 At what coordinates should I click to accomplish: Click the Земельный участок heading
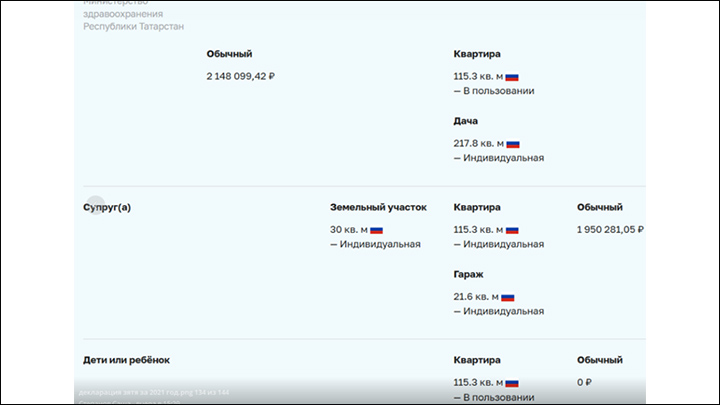pyautogui.click(x=378, y=208)
